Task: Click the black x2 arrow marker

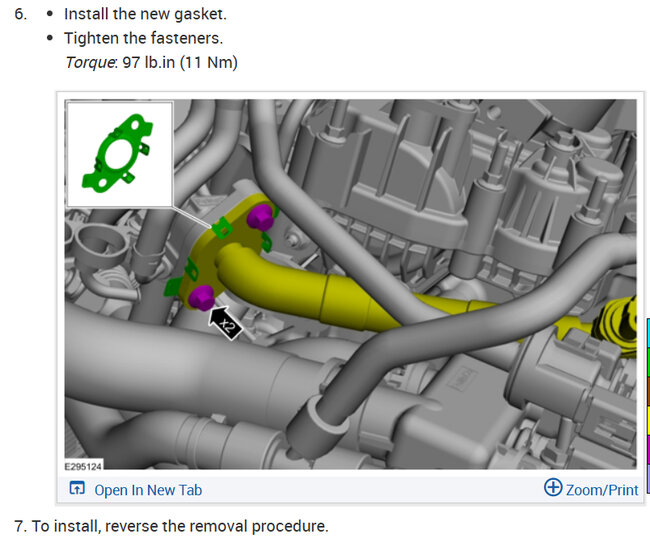Action: click(x=226, y=323)
